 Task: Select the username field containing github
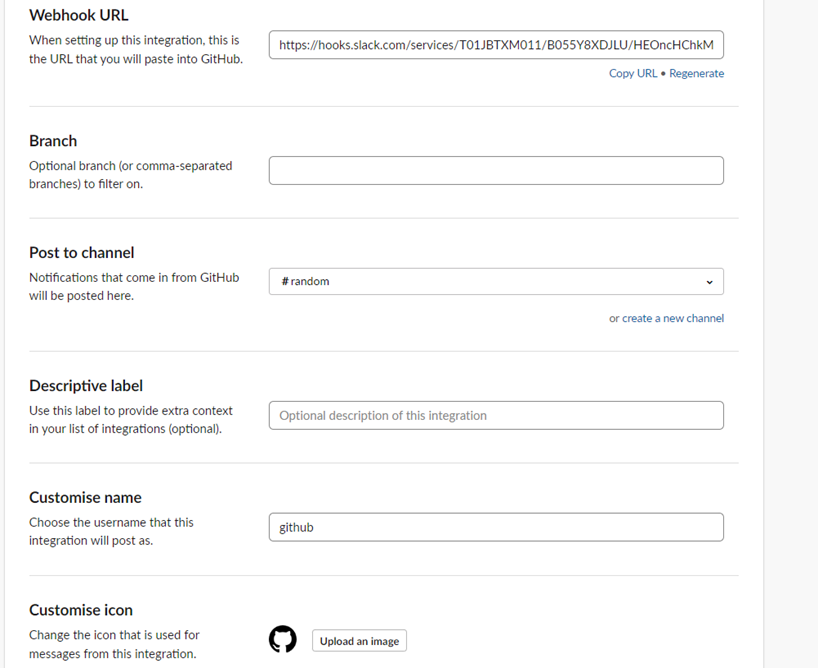pos(496,526)
